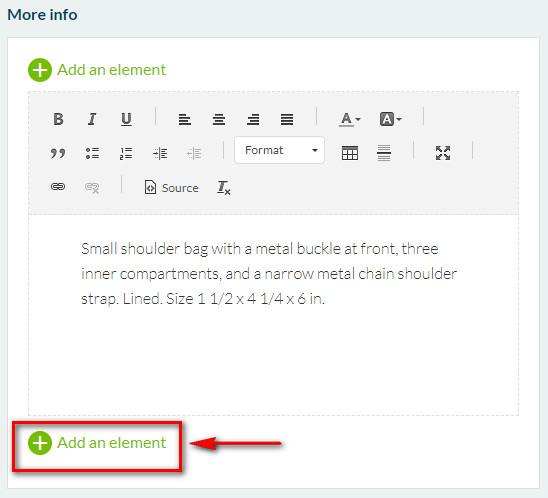Toggle Italic formatting
This screenshot has height=498, width=548.
click(92, 119)
